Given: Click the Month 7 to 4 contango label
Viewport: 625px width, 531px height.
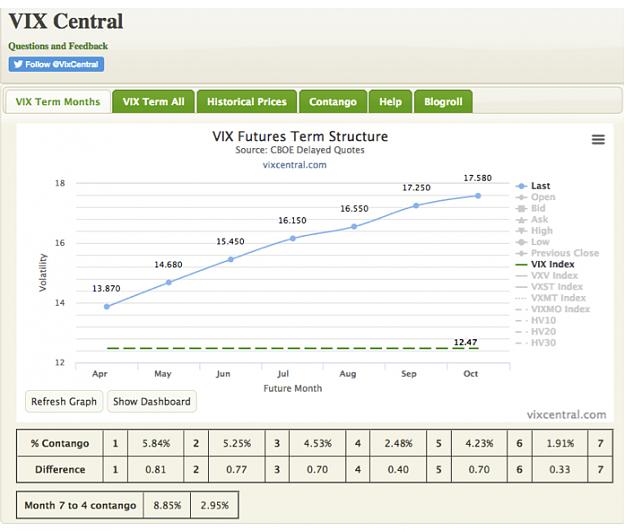Looking at the screenshot, I should point(80,505).
